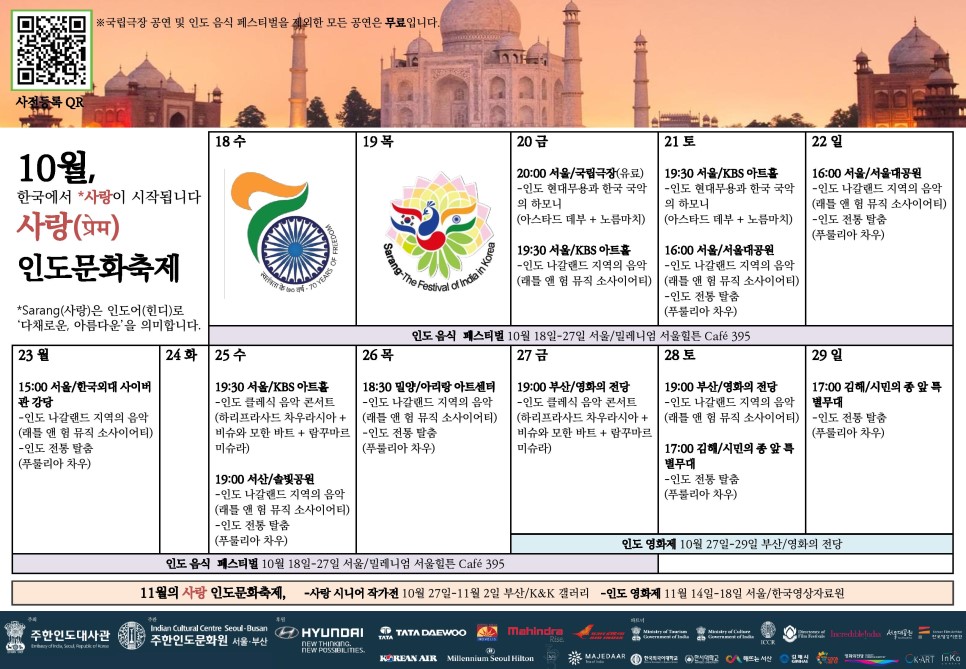This screenshot has width=966, height=669.
Task: Click 19:30 서울/KBS 아트홀 on Friday the 20th
Action: pos(574,250)
